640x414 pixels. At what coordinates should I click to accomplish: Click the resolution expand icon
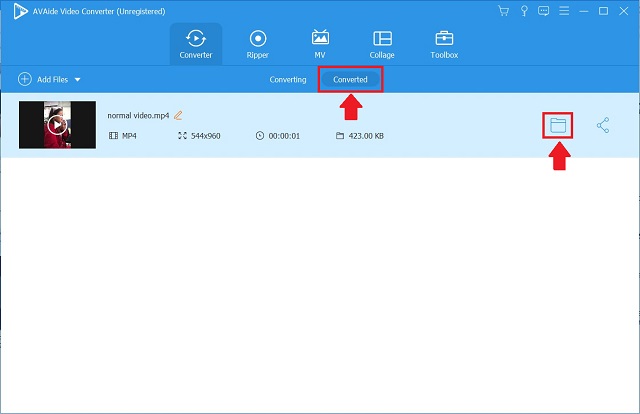click(182, 136)
